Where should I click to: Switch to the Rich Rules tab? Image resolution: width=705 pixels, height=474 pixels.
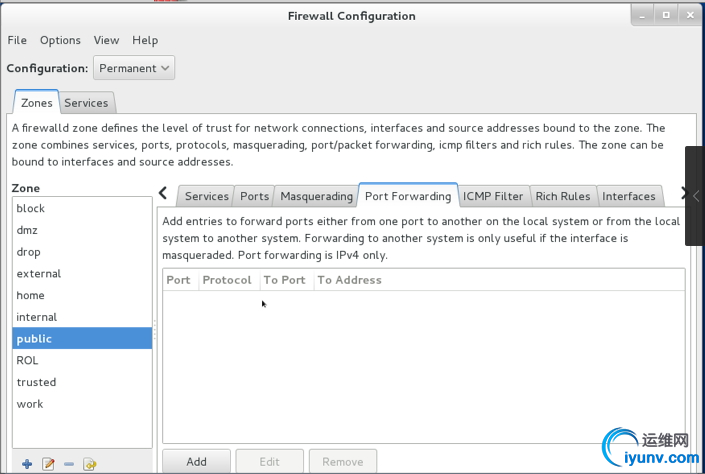[562, 196]
